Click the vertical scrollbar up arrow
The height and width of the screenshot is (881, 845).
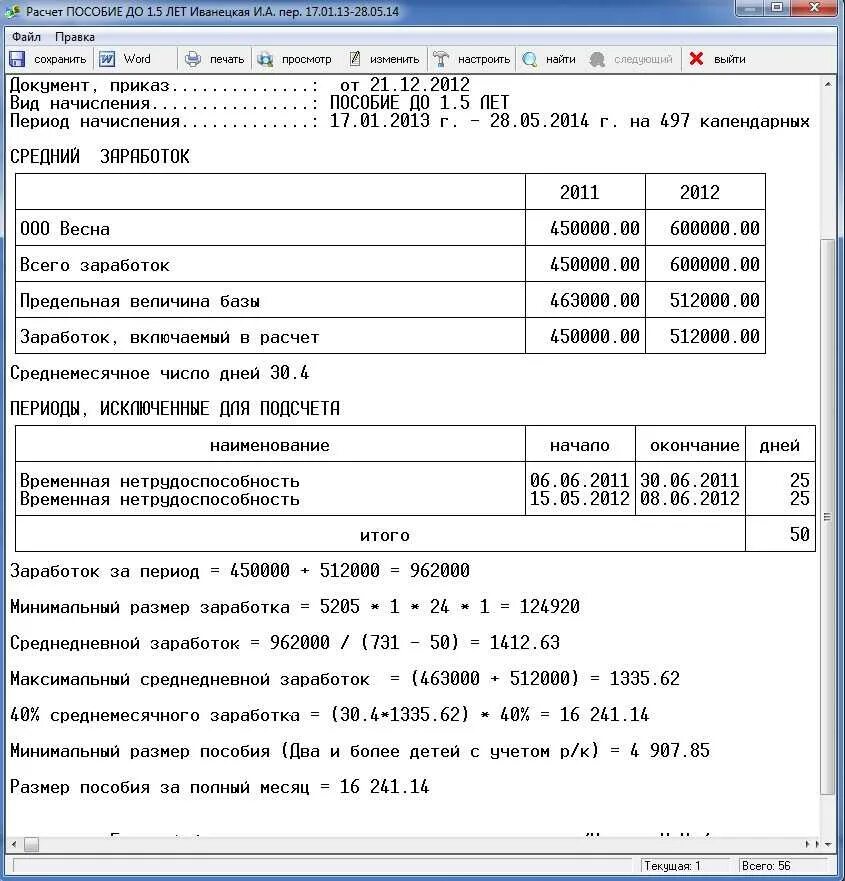828,84
